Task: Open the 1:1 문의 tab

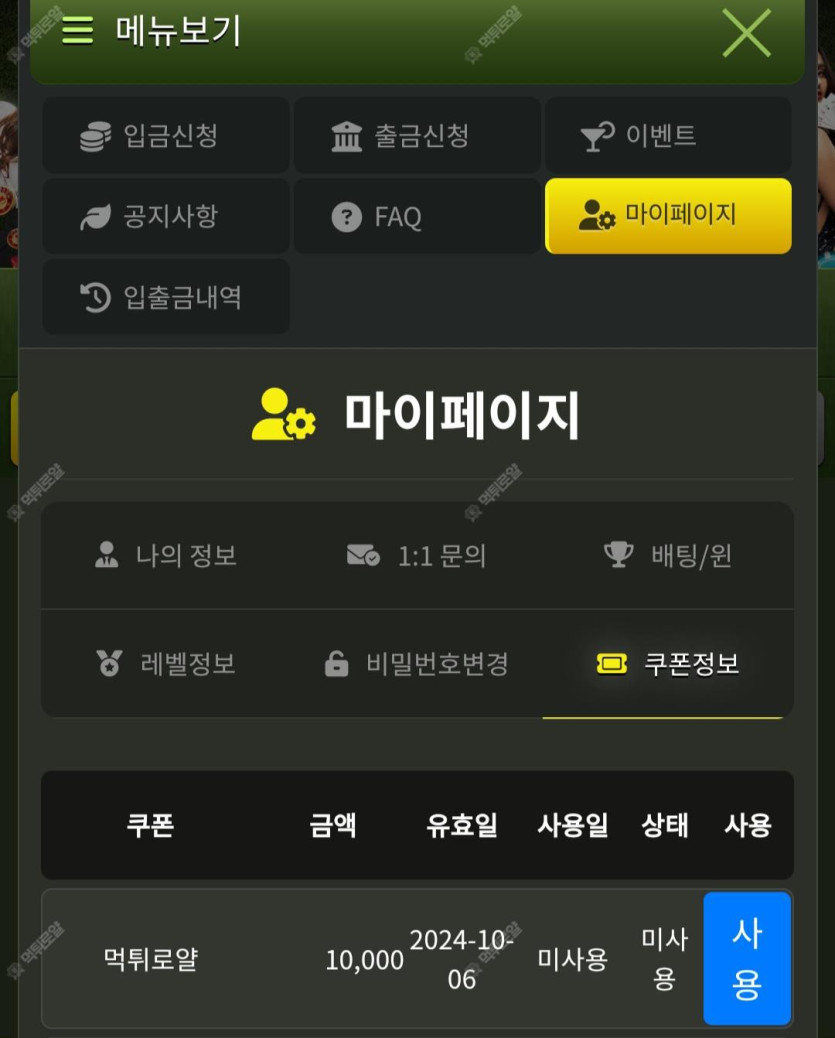Action: 417,555
